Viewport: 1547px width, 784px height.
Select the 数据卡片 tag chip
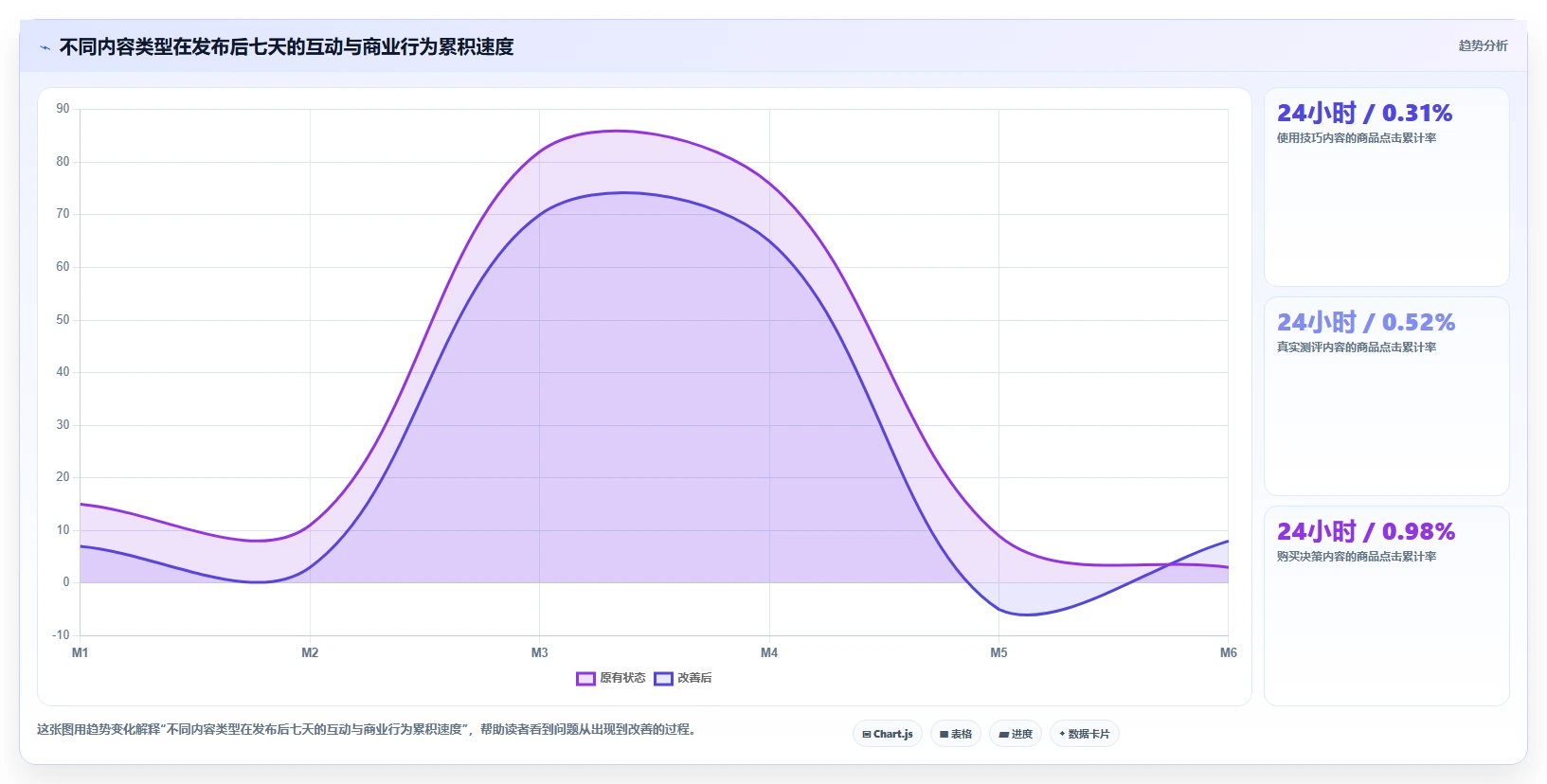point(1085,734)
